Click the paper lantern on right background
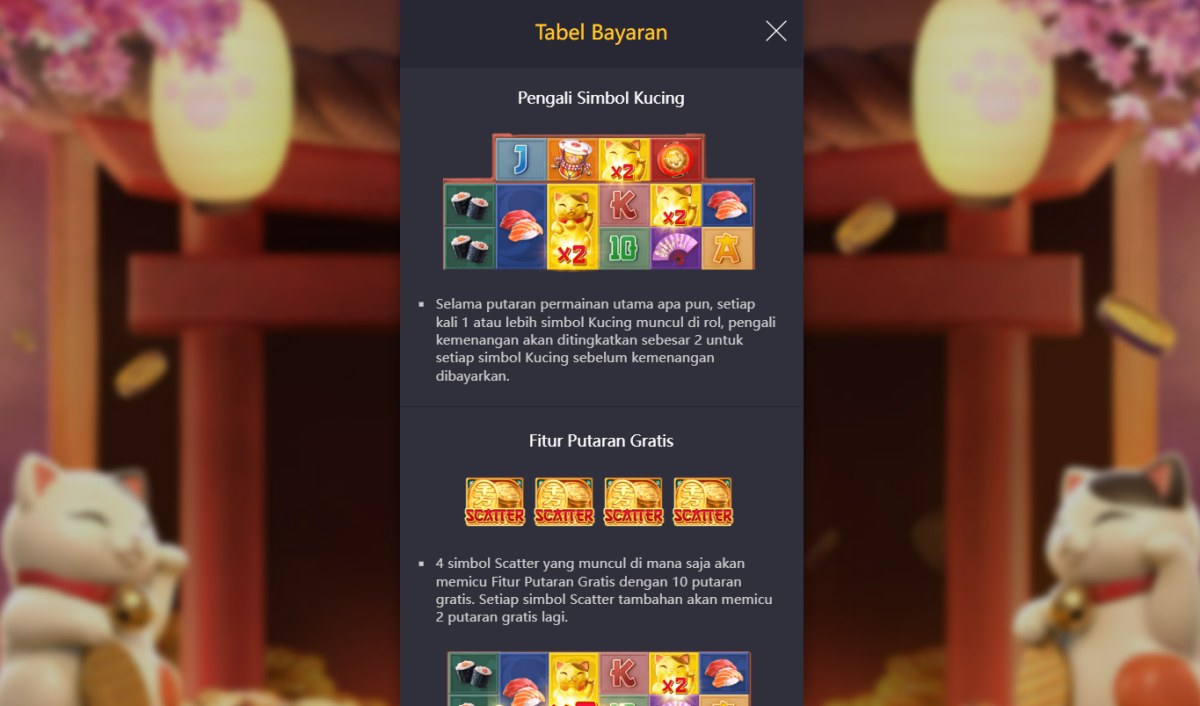This screenshot has height=706, width=1200. 980,100
